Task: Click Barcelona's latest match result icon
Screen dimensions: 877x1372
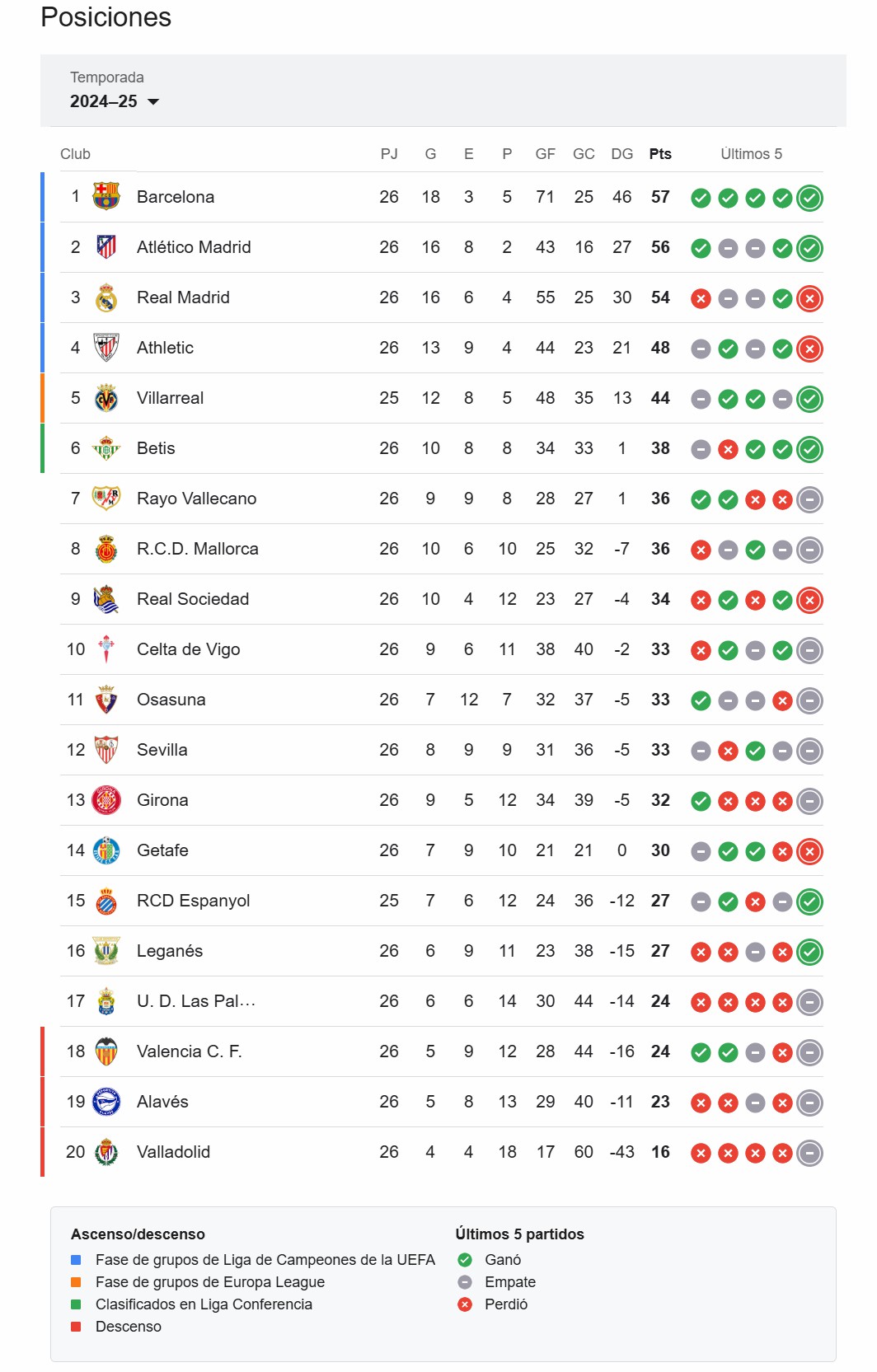Action: 810,198
